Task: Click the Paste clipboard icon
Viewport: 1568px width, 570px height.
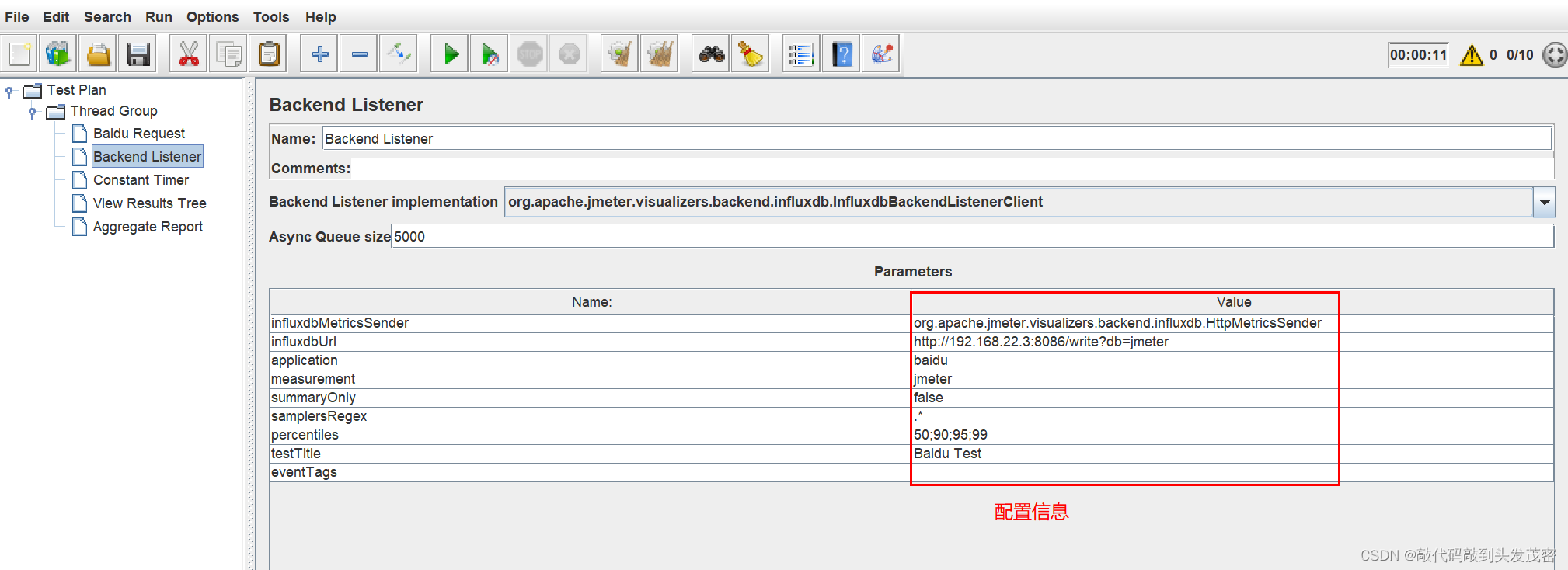Action: coord(269,54)
